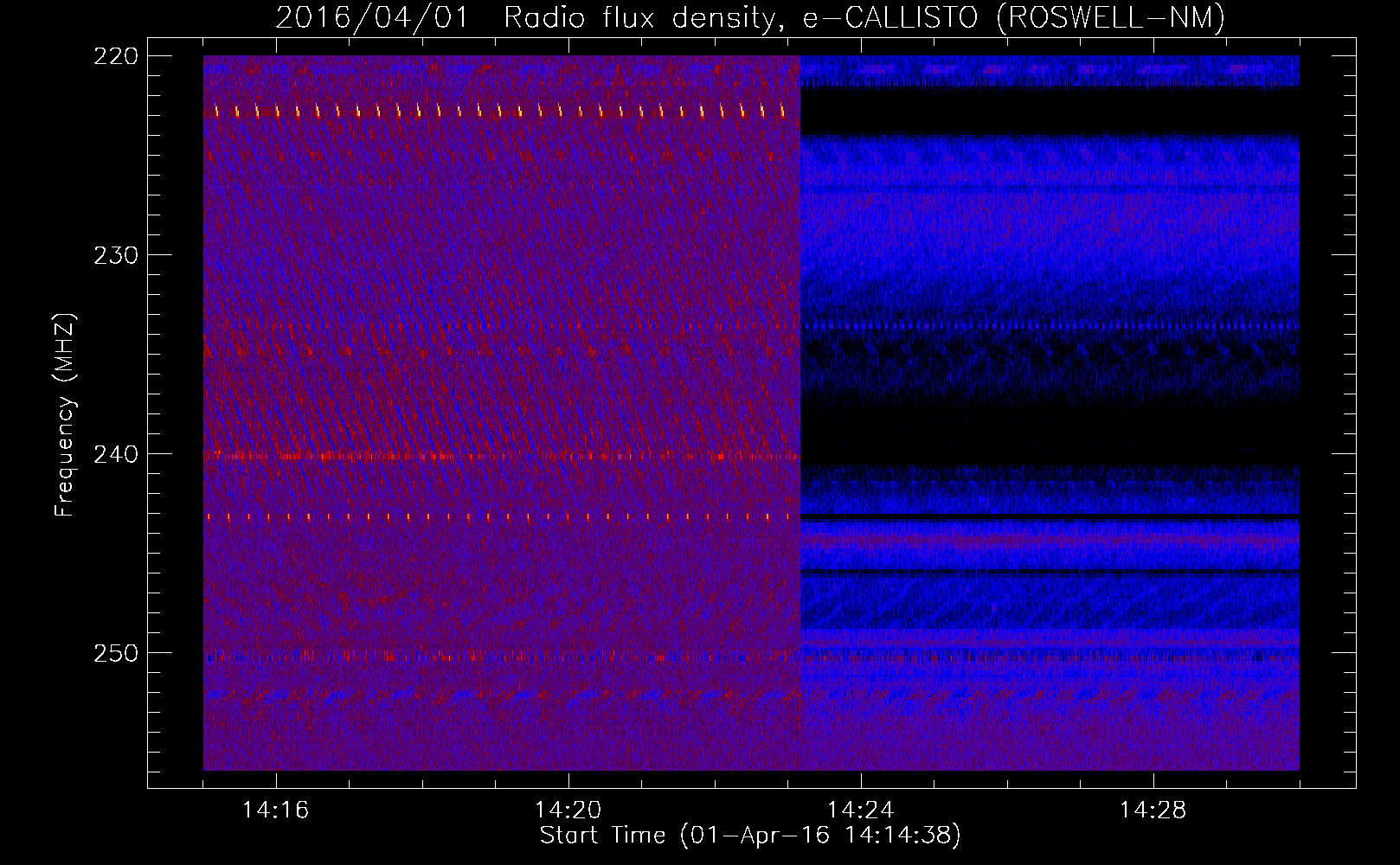Viewport: 1400px width, 865px height.
Task: Click time tick label "14:20"
Action: tap(568, 810)
